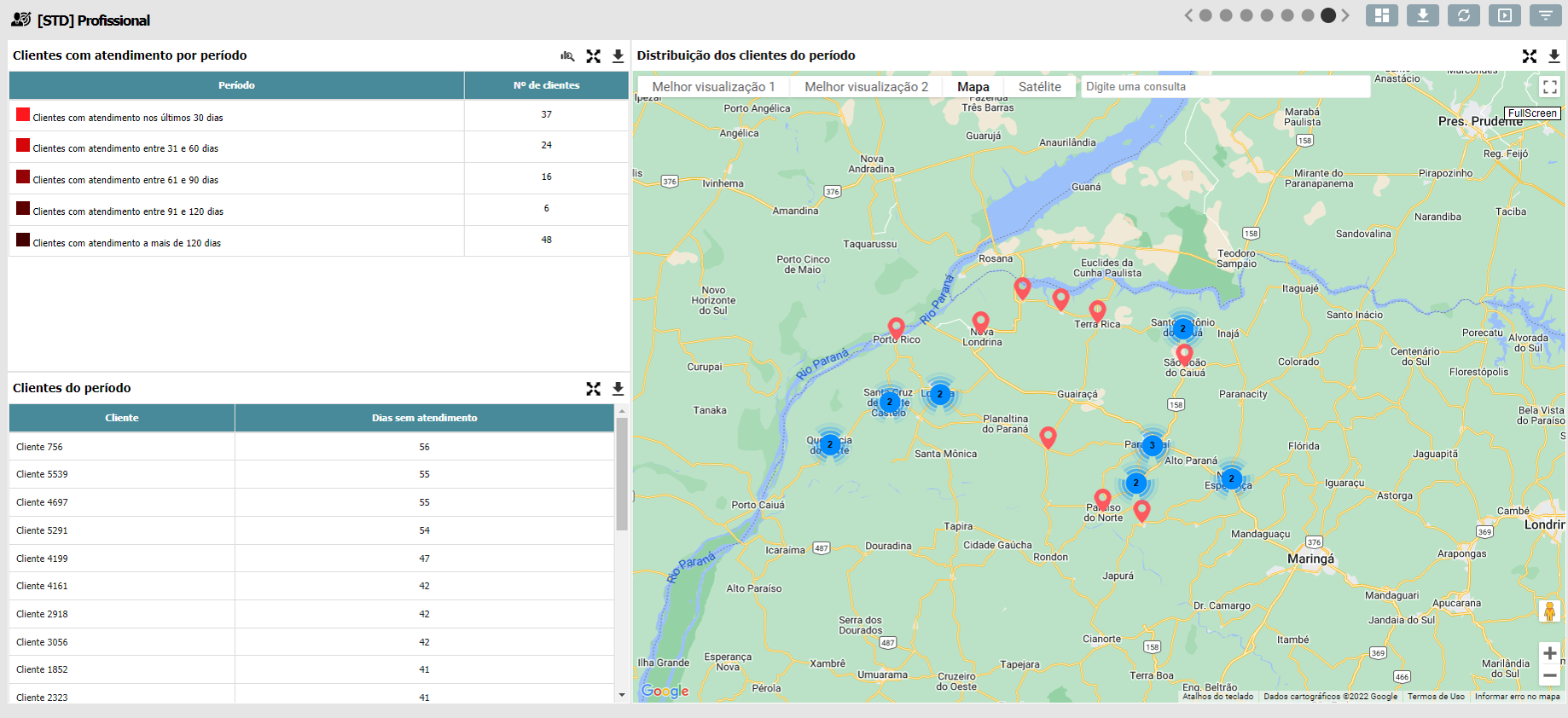Select the currently active last page dot

click(1327, 15)
